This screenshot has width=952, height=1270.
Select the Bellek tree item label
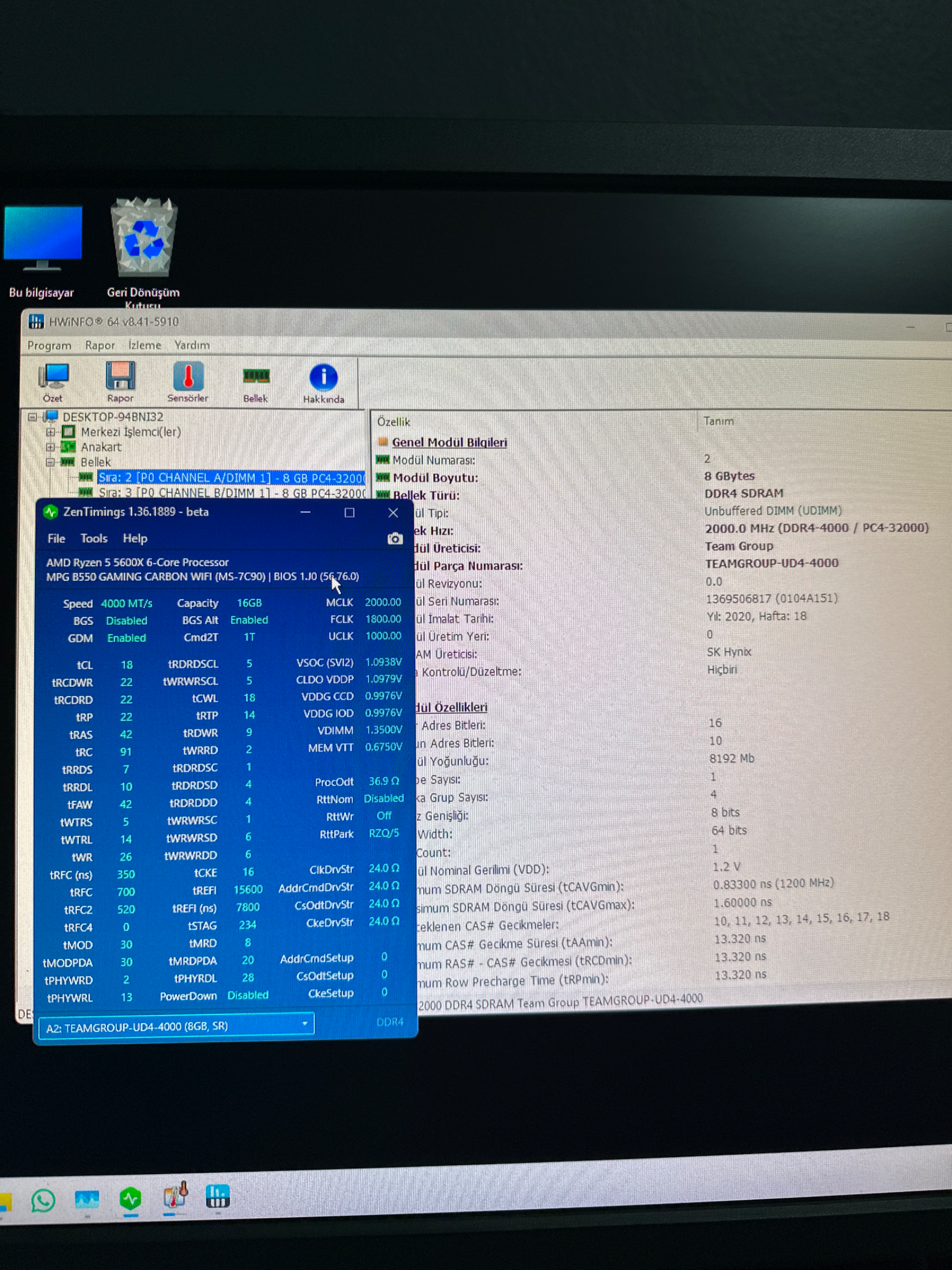pyautogui.click(x=95, y=463)
